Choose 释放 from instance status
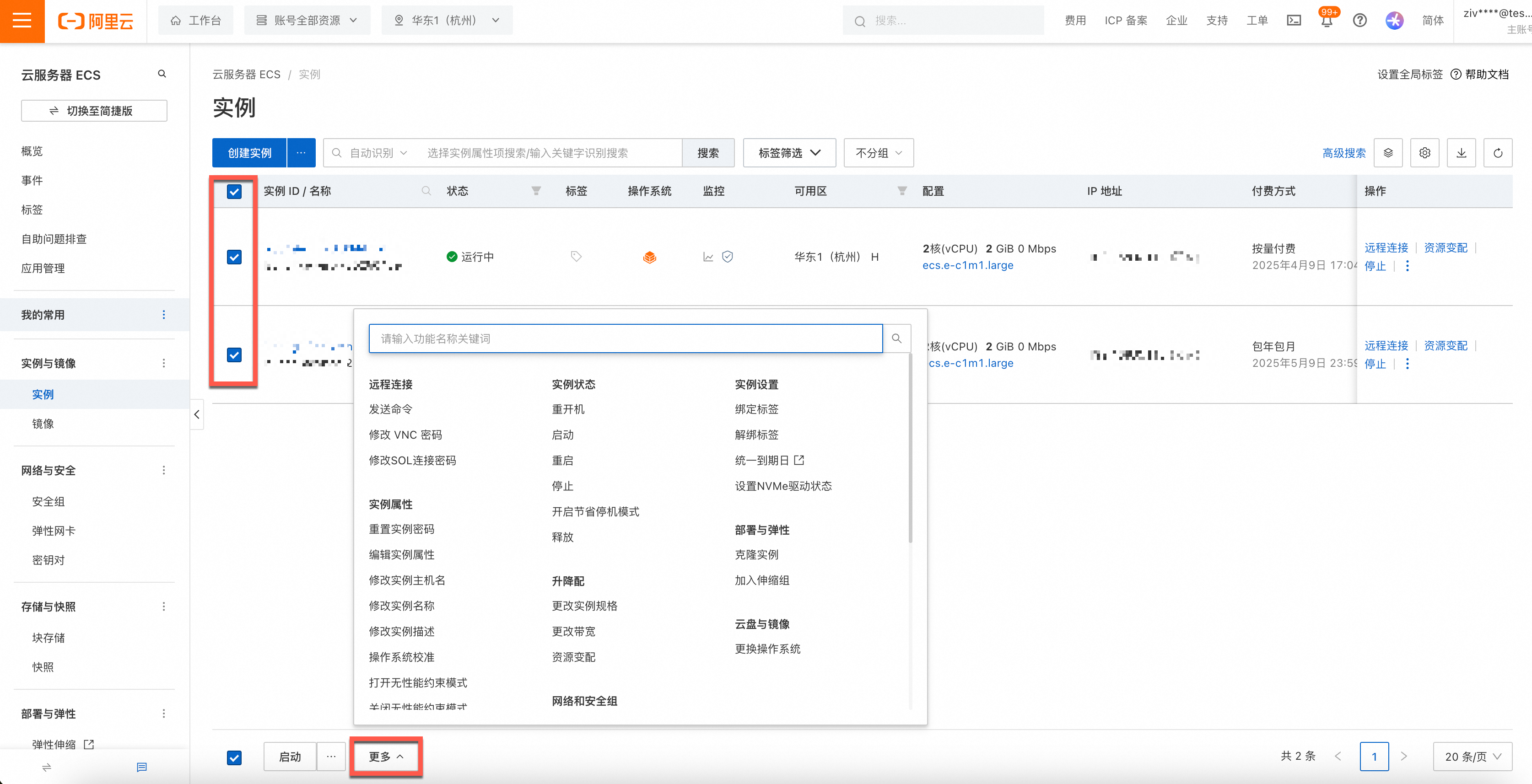1532x784 pixels. pos(563,537)
